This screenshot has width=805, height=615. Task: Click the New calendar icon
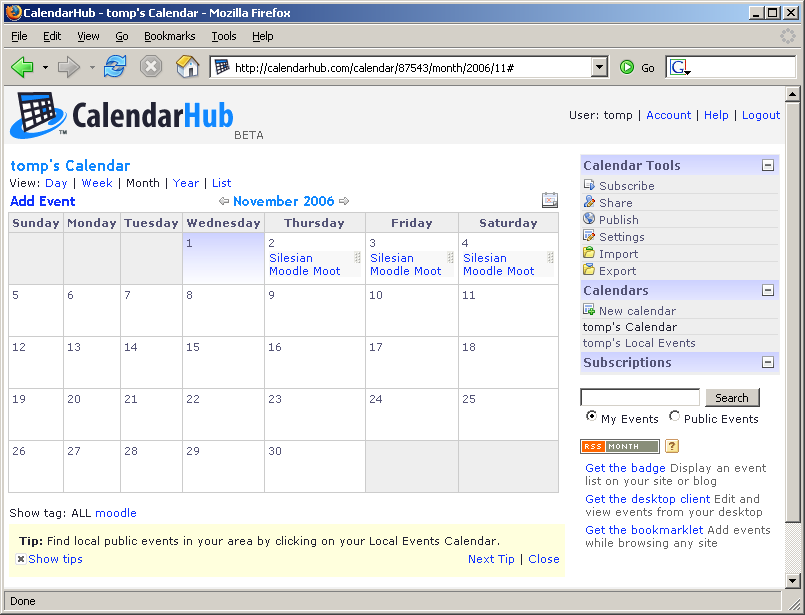(589, 310)
